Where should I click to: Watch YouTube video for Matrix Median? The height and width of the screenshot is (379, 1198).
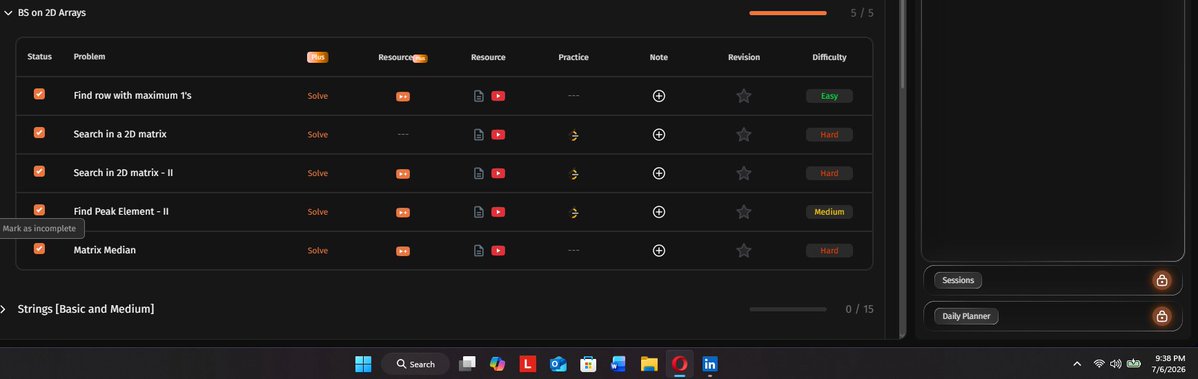tap(498, 251)
